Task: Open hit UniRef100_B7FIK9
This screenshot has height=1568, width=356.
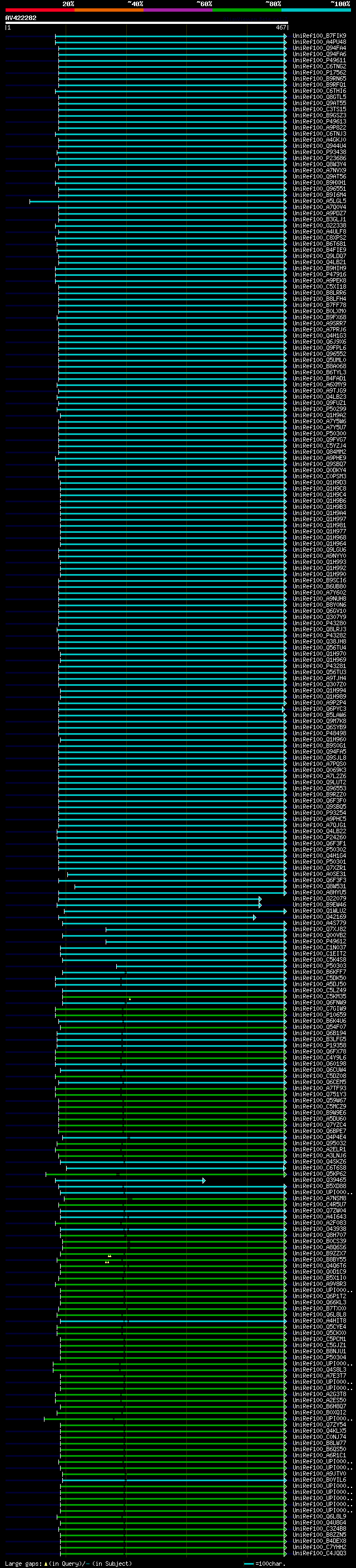Action: click(x=319, y=36)
